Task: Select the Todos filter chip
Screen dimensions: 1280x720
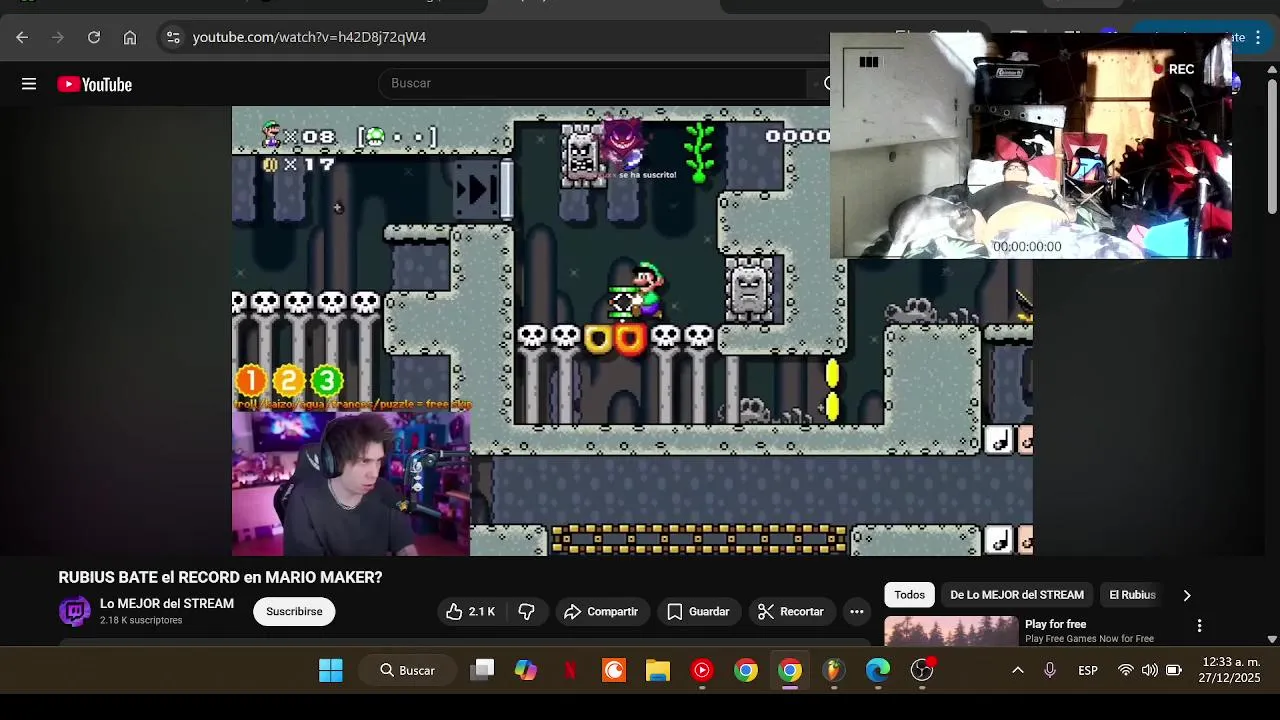Action: 909,595
